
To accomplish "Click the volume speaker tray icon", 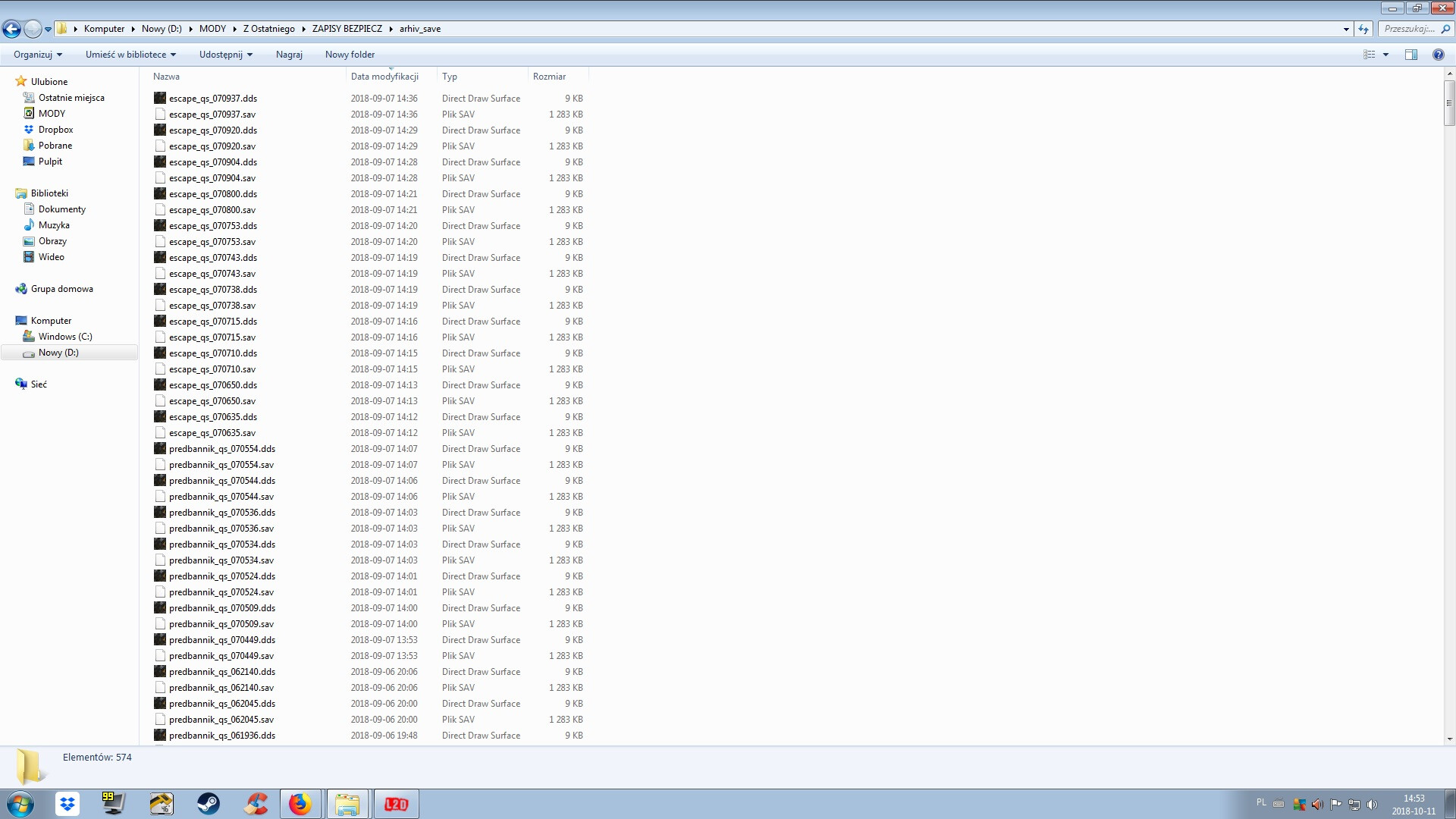I will 1373,805.
